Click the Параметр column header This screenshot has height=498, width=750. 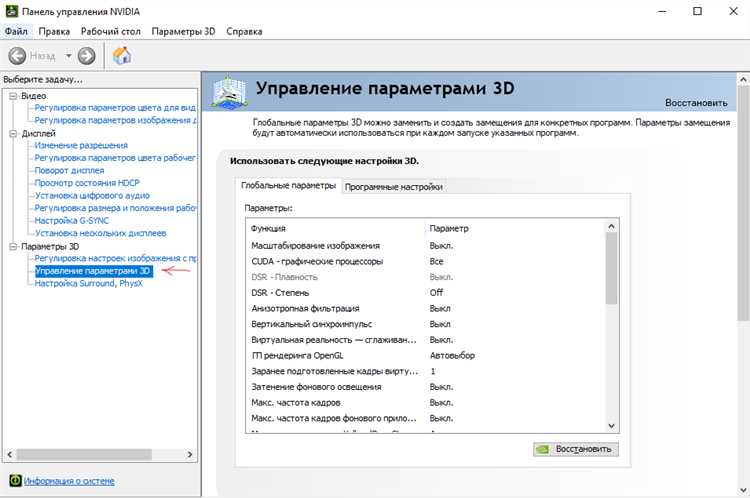tap(449, 228)
